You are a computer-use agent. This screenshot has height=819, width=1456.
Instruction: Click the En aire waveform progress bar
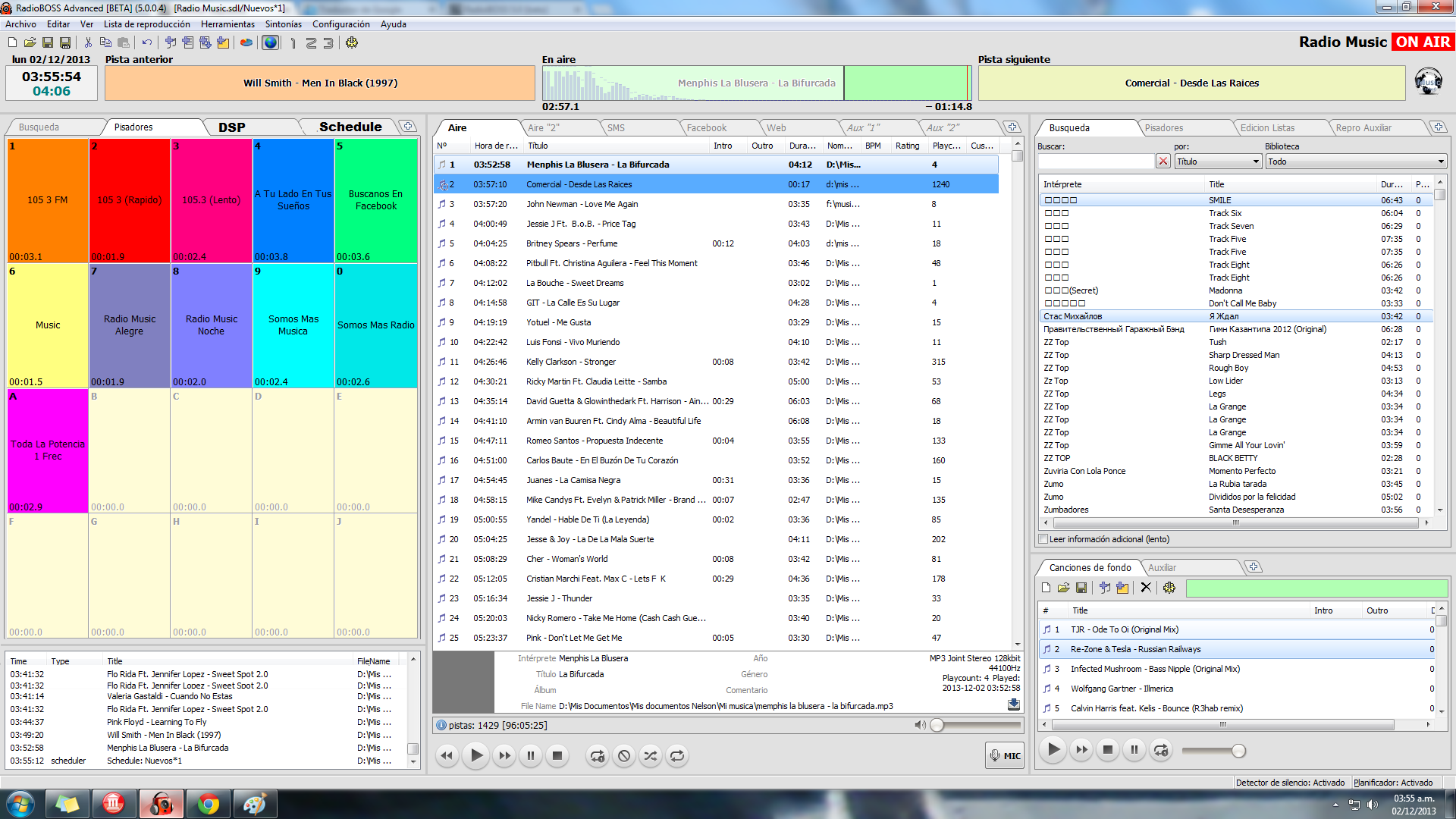(x=757, y=83)
